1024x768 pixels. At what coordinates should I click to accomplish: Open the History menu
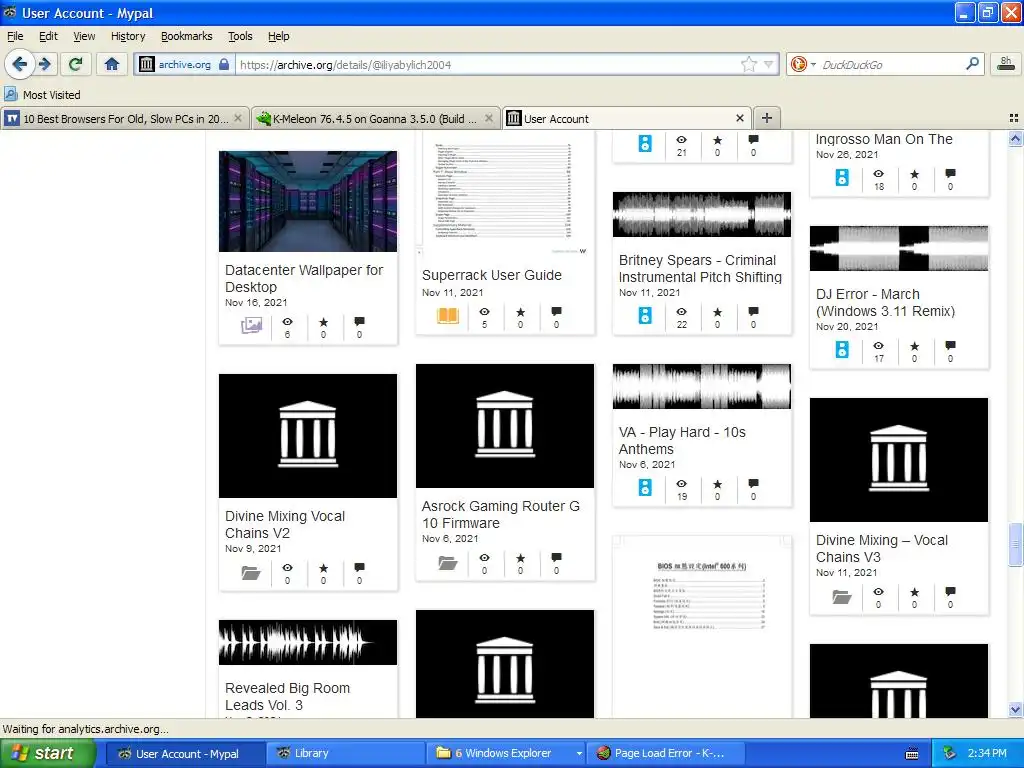click(128, 36)
